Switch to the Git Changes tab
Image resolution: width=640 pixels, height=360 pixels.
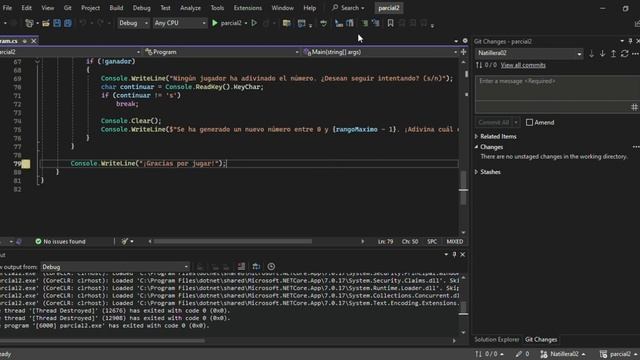click(x=541, y=340)
